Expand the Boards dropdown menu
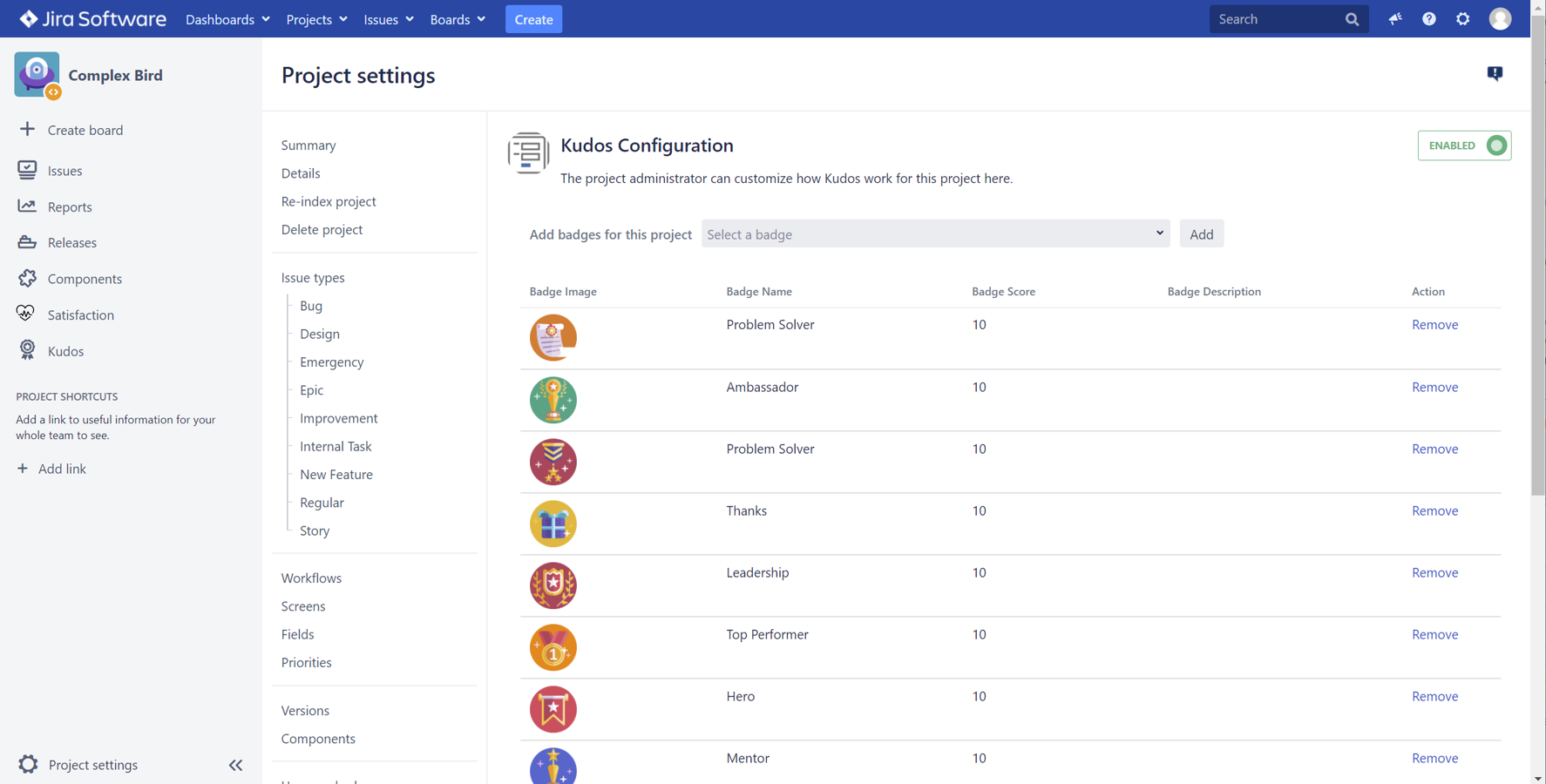Screen dimensions: 1546x784 (457, 19)
